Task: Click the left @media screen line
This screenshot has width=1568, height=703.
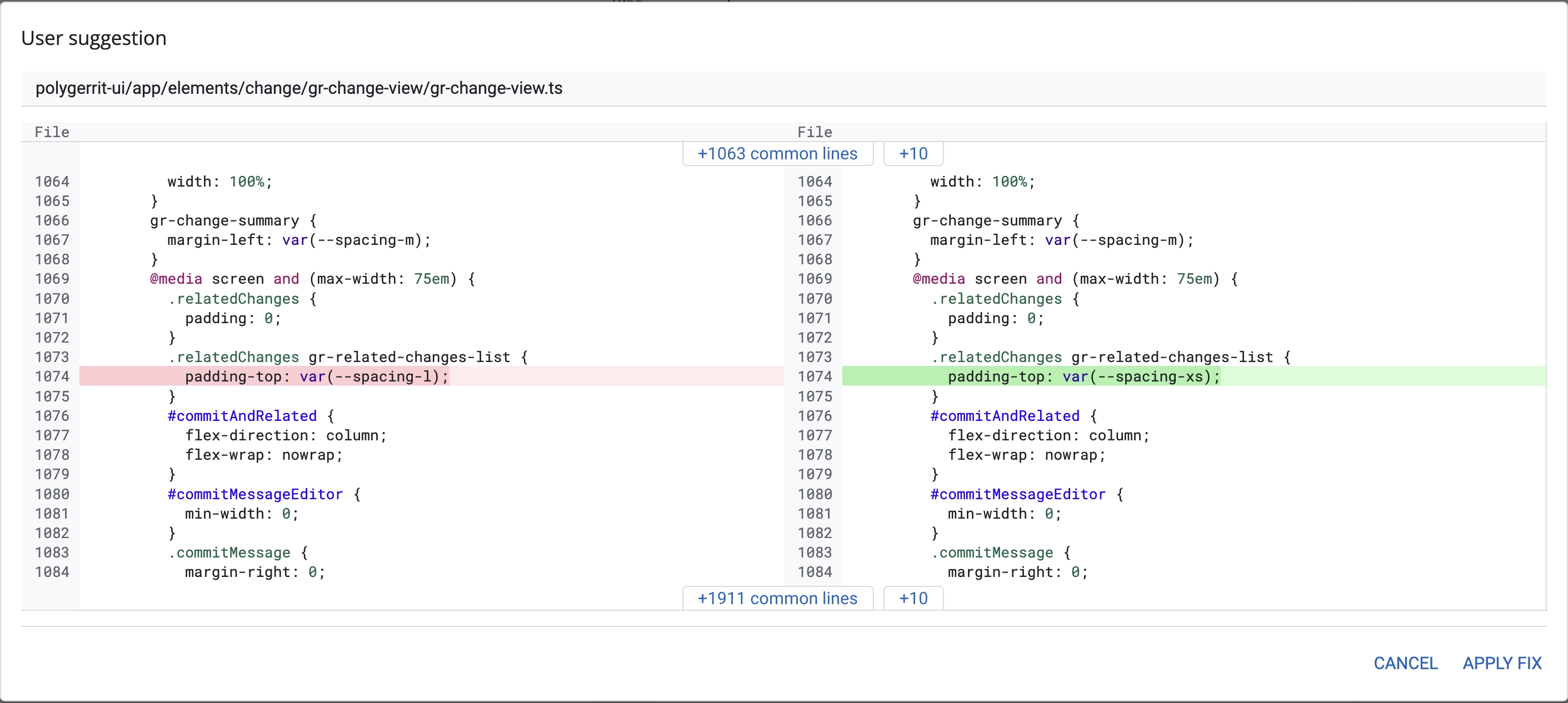Action: coord(312,279)
